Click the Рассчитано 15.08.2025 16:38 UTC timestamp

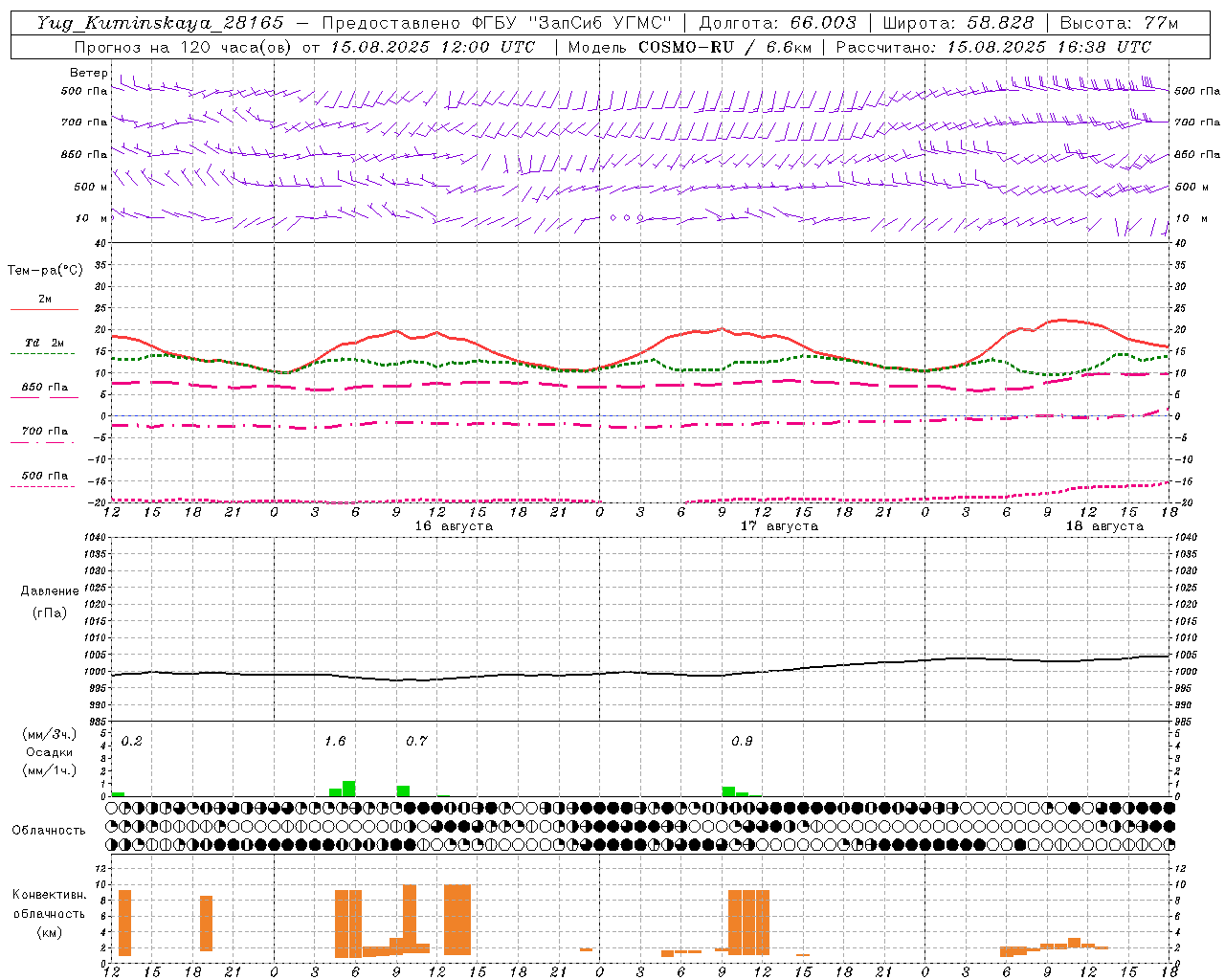coord(993,47)
